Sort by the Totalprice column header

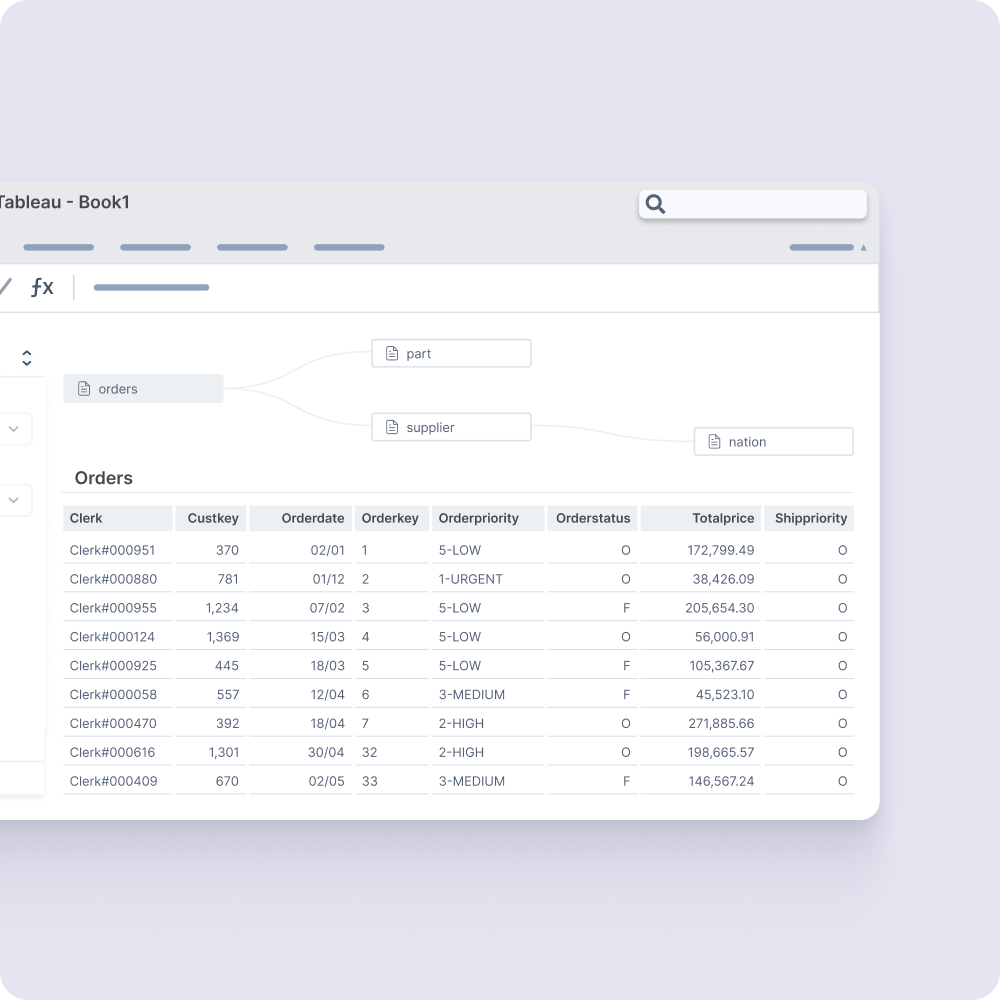tap(723, 518)
